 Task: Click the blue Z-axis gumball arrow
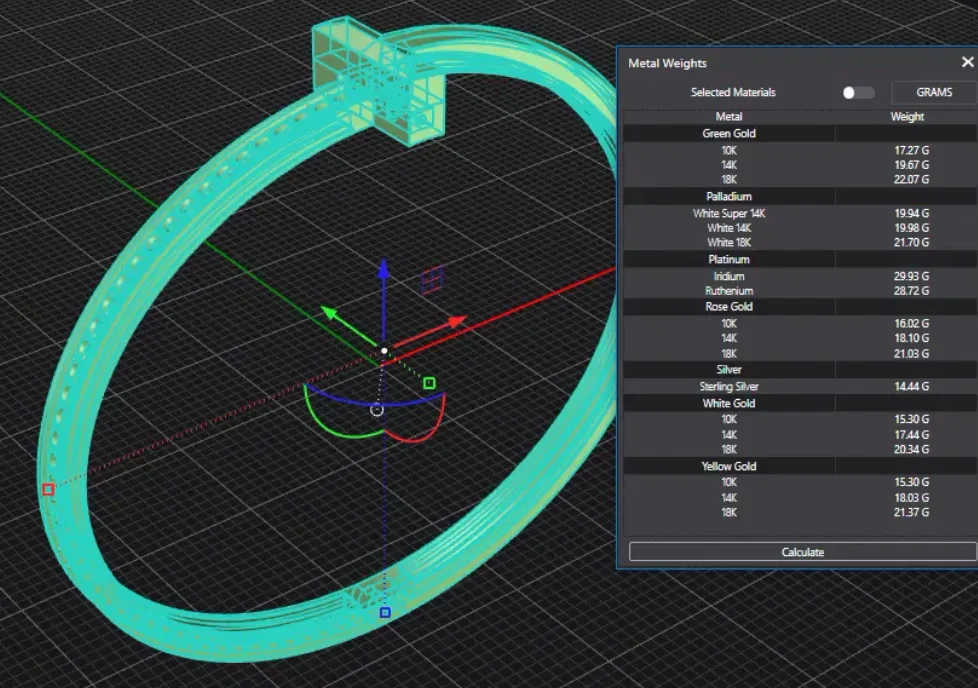coord(384,269)
